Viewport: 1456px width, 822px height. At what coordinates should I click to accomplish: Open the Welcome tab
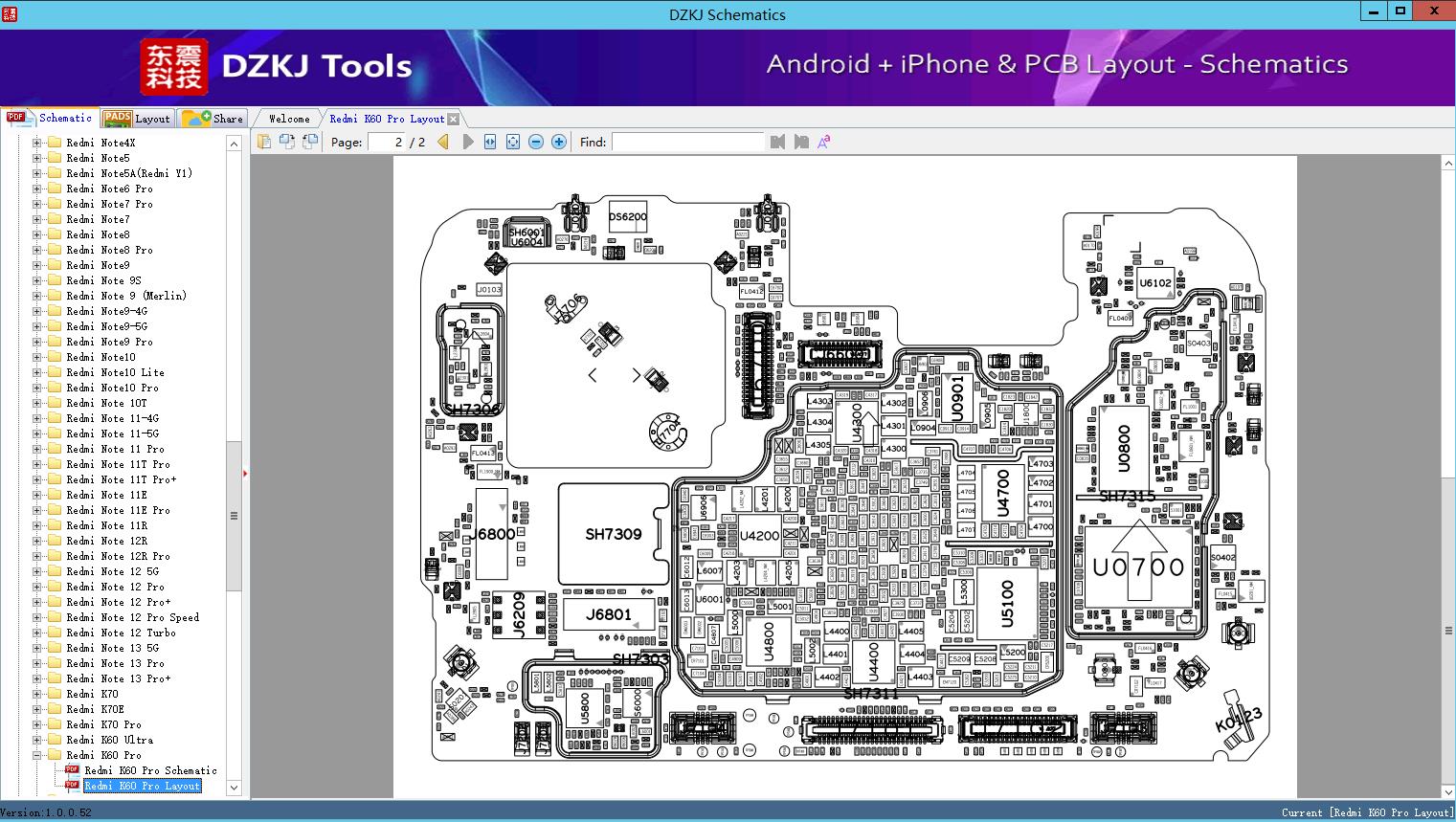[289, 119]
